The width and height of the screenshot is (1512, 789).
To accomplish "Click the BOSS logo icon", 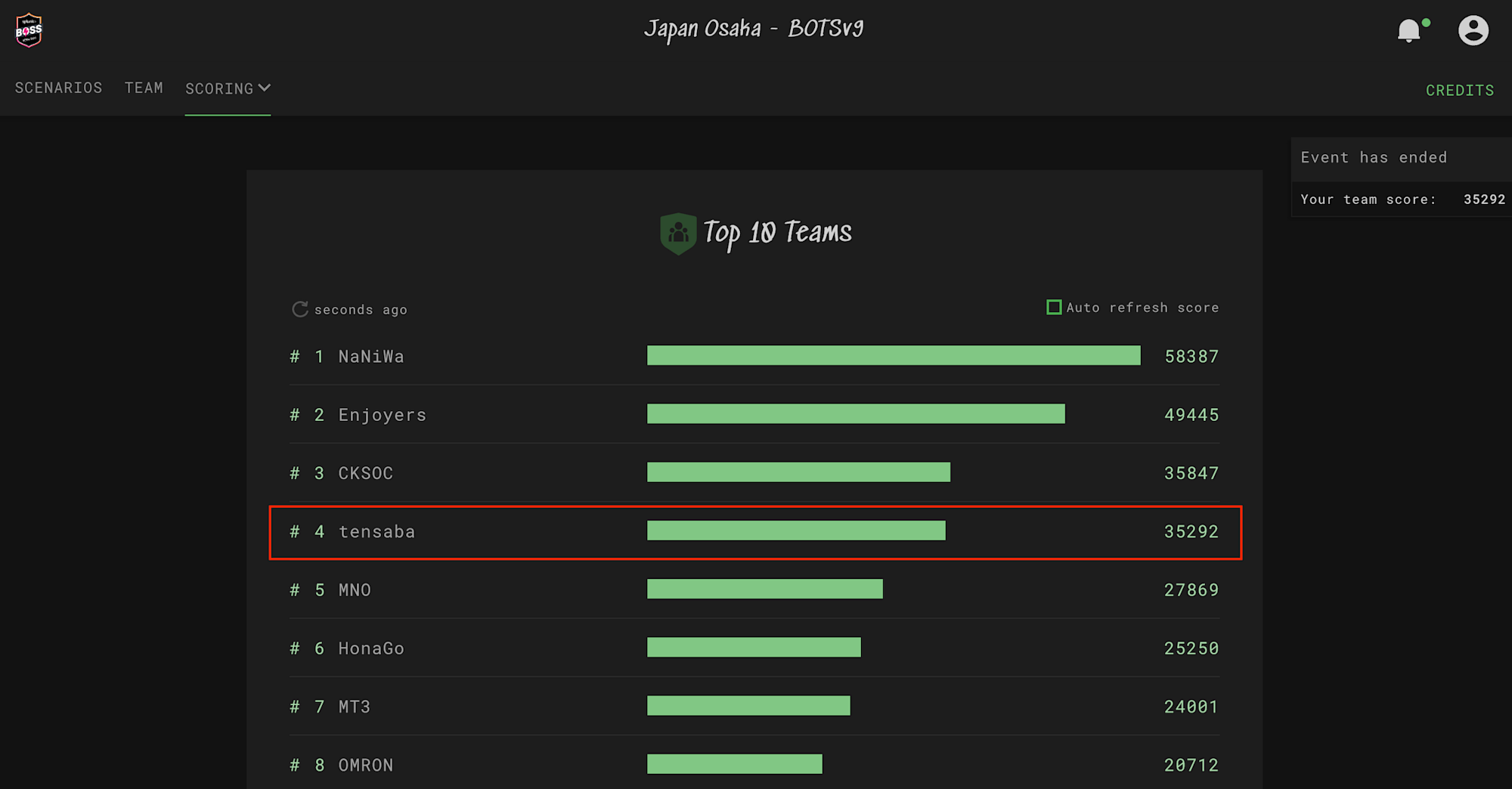I will click(x=29, y=30).
